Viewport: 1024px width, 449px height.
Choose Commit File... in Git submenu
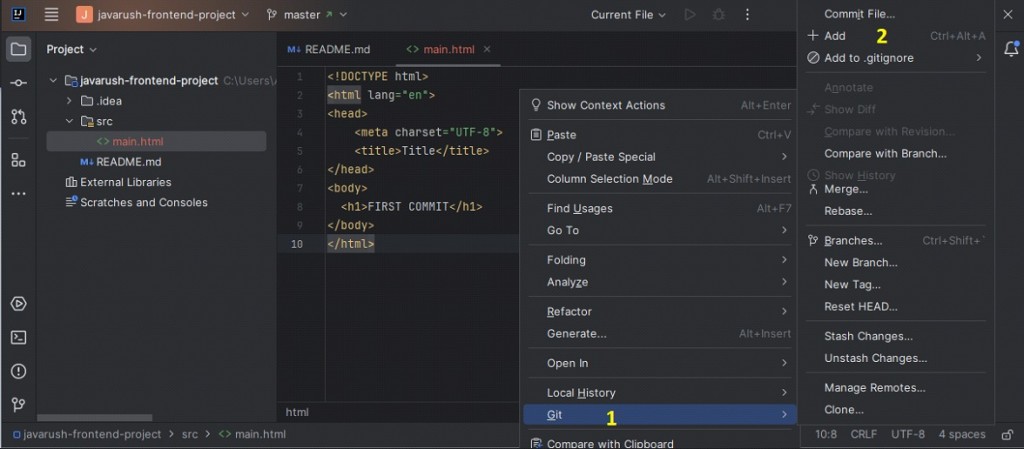[895, 14]
